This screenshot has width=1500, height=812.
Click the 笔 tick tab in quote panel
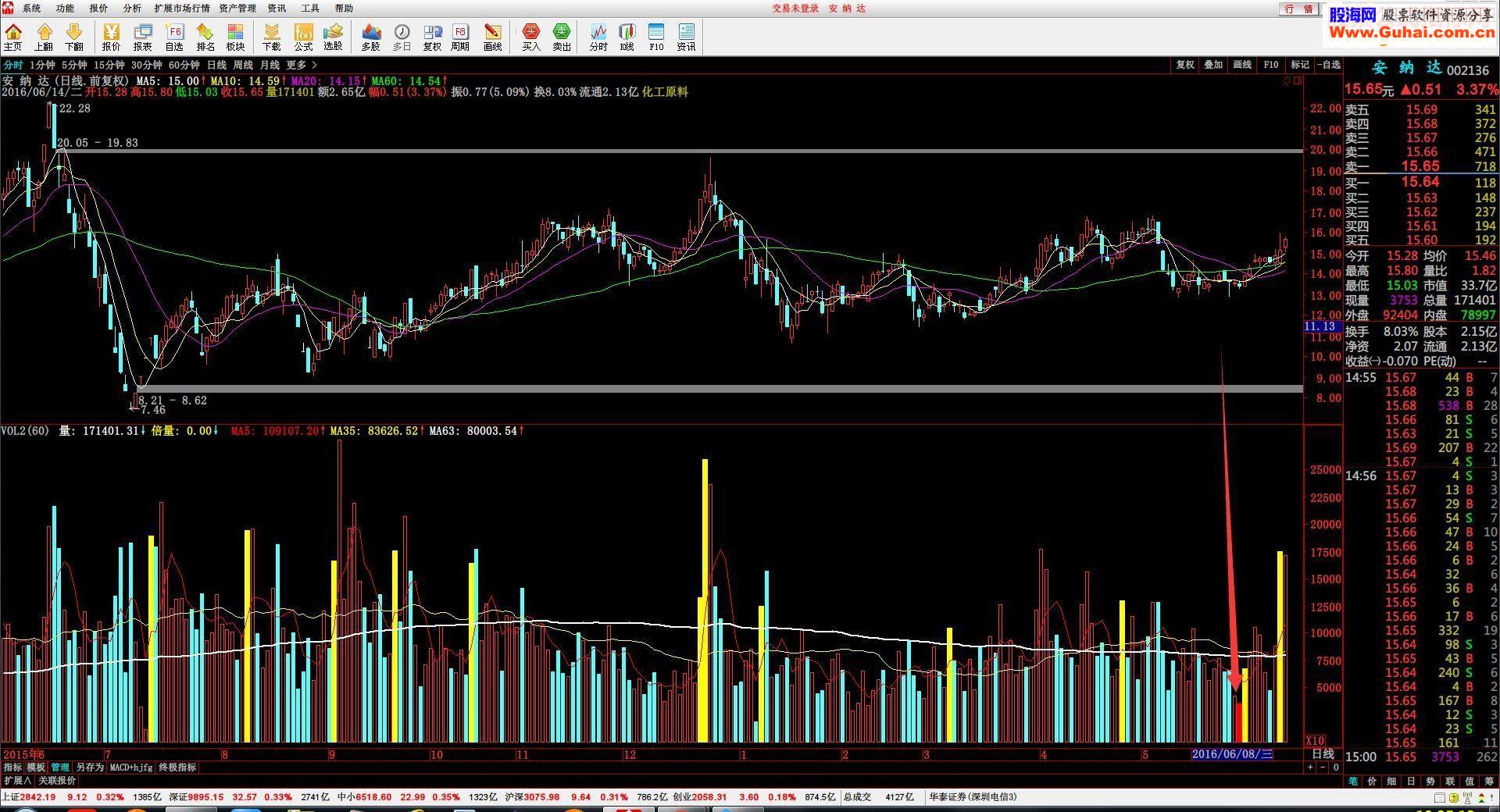[x=1353, y=781]
